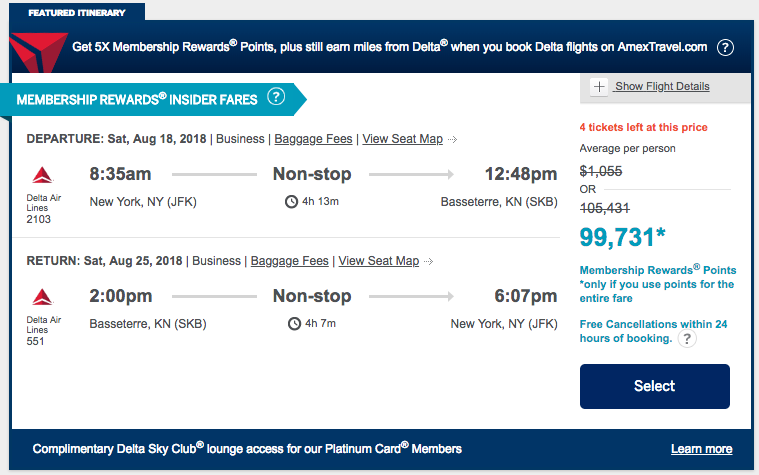
Task: View Seat Map for the departure flight
Action: click(403, 139)
